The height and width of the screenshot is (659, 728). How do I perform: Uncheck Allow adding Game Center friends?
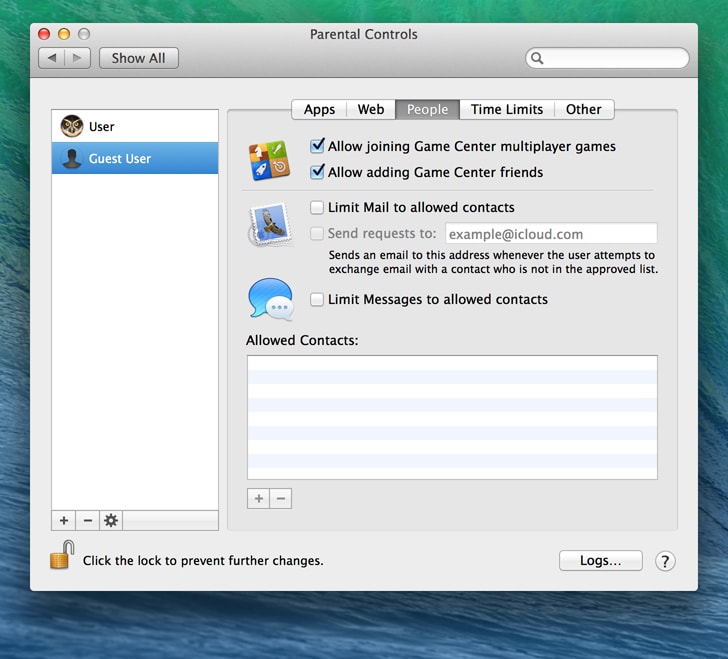(317, 172)
